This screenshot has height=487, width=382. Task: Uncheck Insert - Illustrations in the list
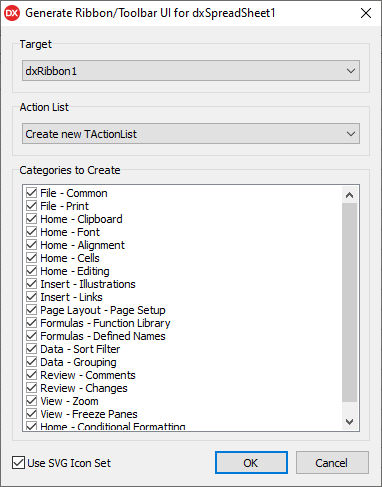pos(31,284)
